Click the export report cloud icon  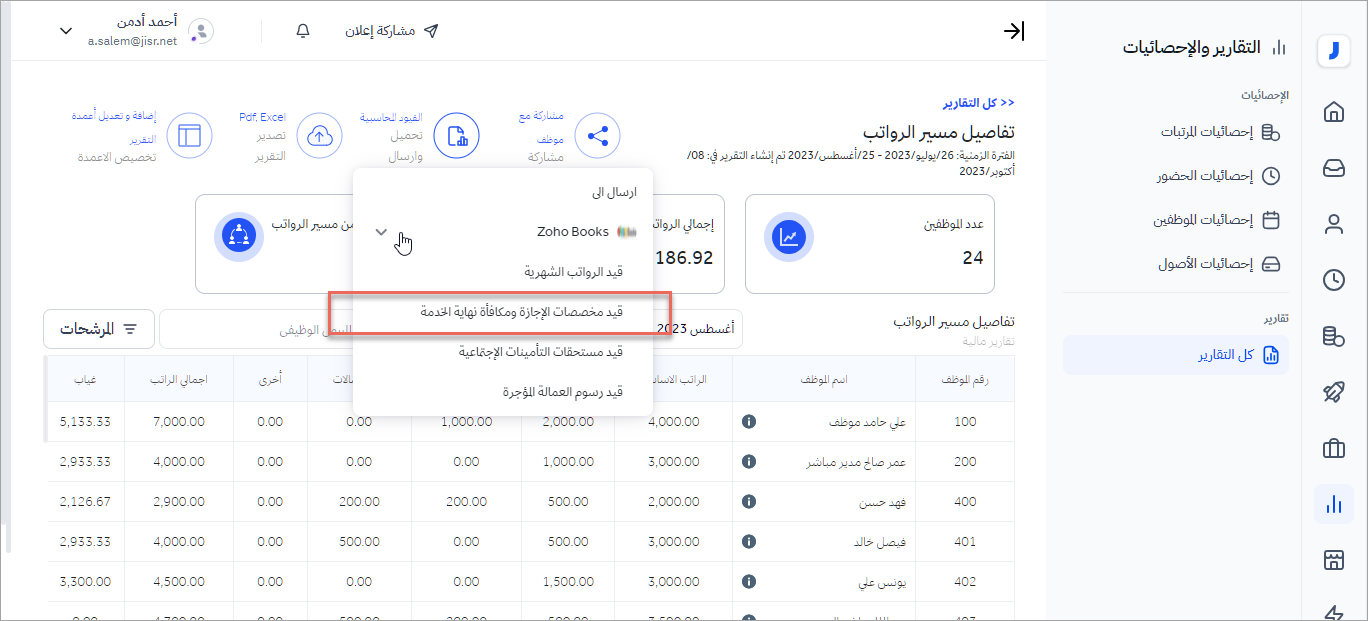pyautogui.click(x=321, y=136)
